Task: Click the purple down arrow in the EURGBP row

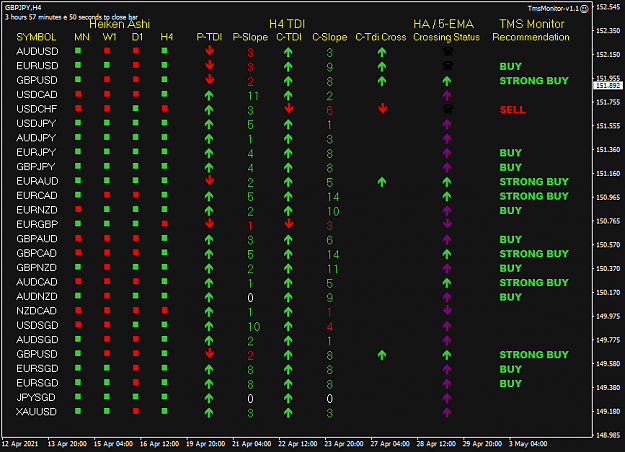Action: [447, 224]
